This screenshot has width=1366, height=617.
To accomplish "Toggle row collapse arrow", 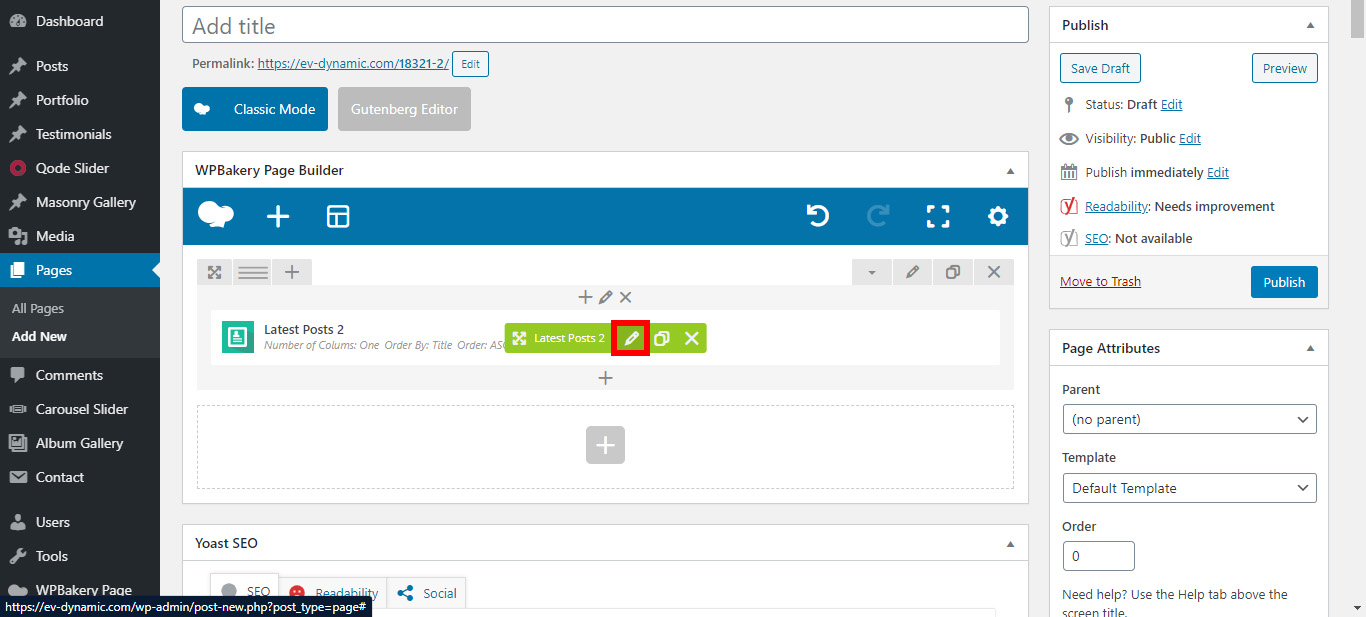I will [x=871, y=272].
